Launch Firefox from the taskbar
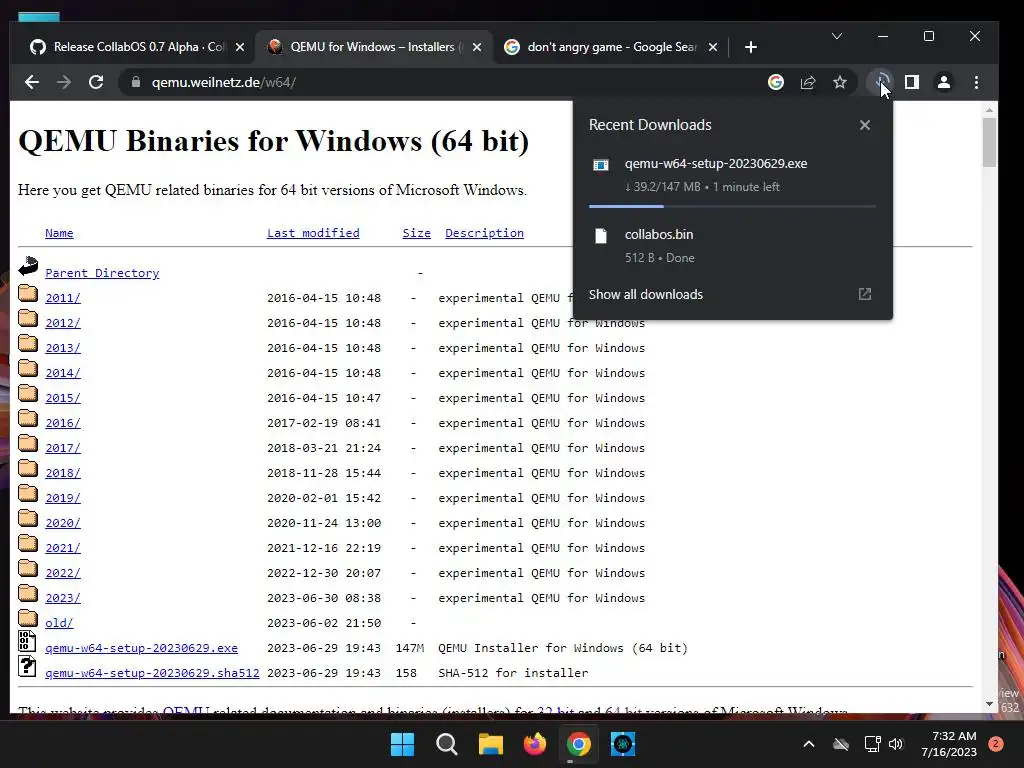1024x768 pixels. [535, 744]
